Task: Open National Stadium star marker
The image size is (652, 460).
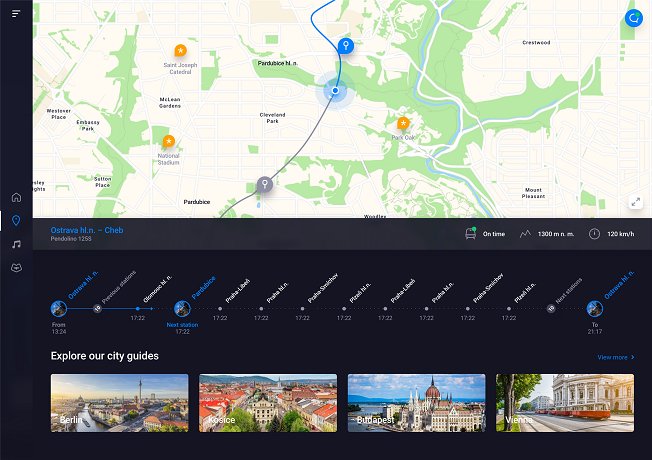Action: pos(168,141)
